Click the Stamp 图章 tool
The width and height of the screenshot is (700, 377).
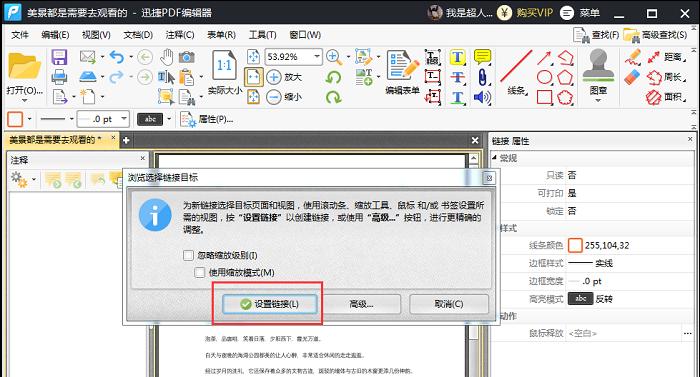[x=598, y=65]
